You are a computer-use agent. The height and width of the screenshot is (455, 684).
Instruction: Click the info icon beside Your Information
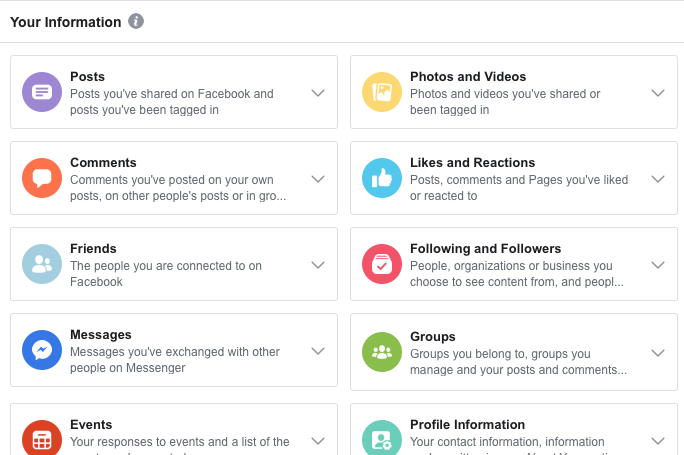coord(136,21)
